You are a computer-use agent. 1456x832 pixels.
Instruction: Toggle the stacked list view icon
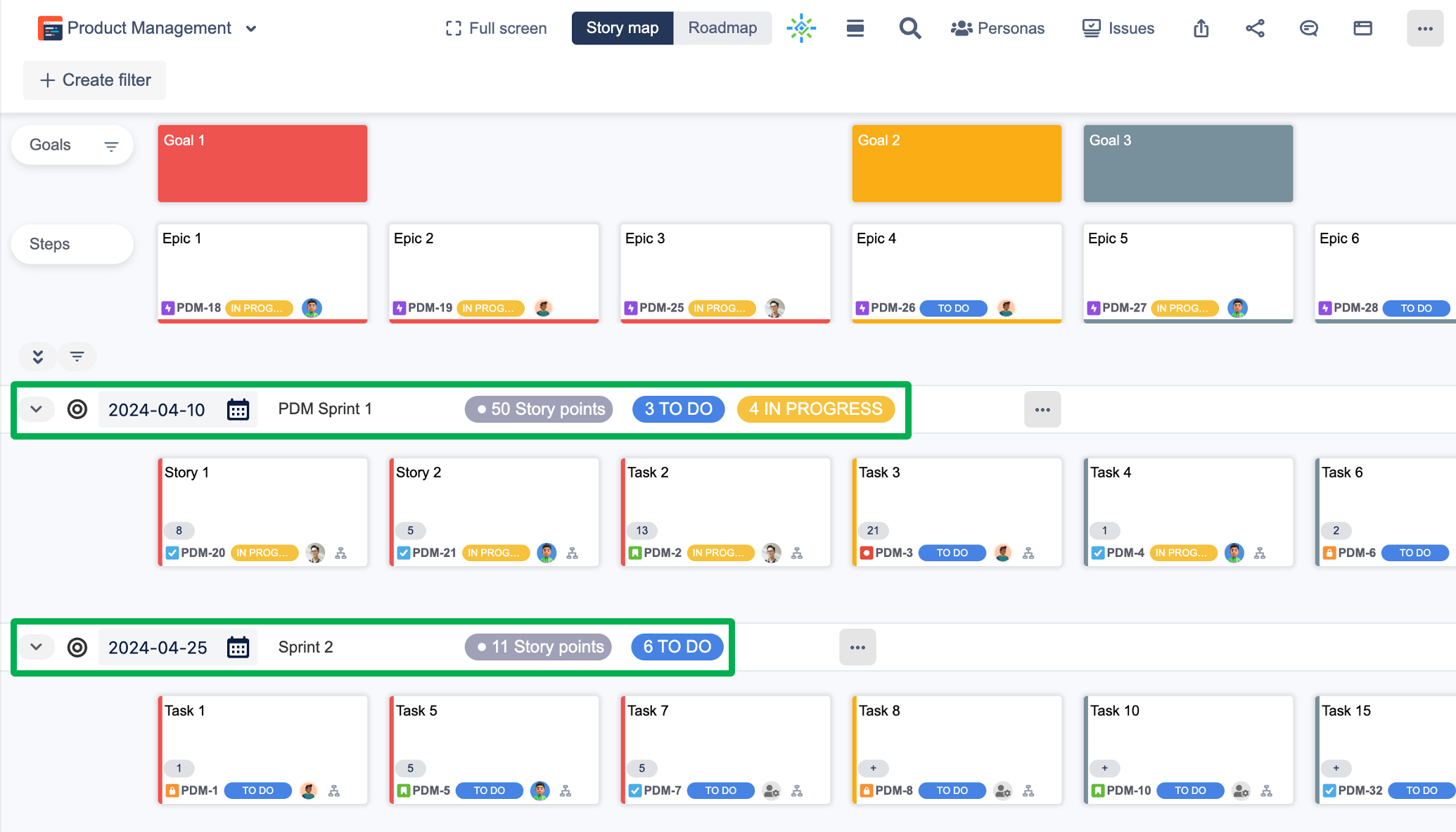click(x=855, y=28)
